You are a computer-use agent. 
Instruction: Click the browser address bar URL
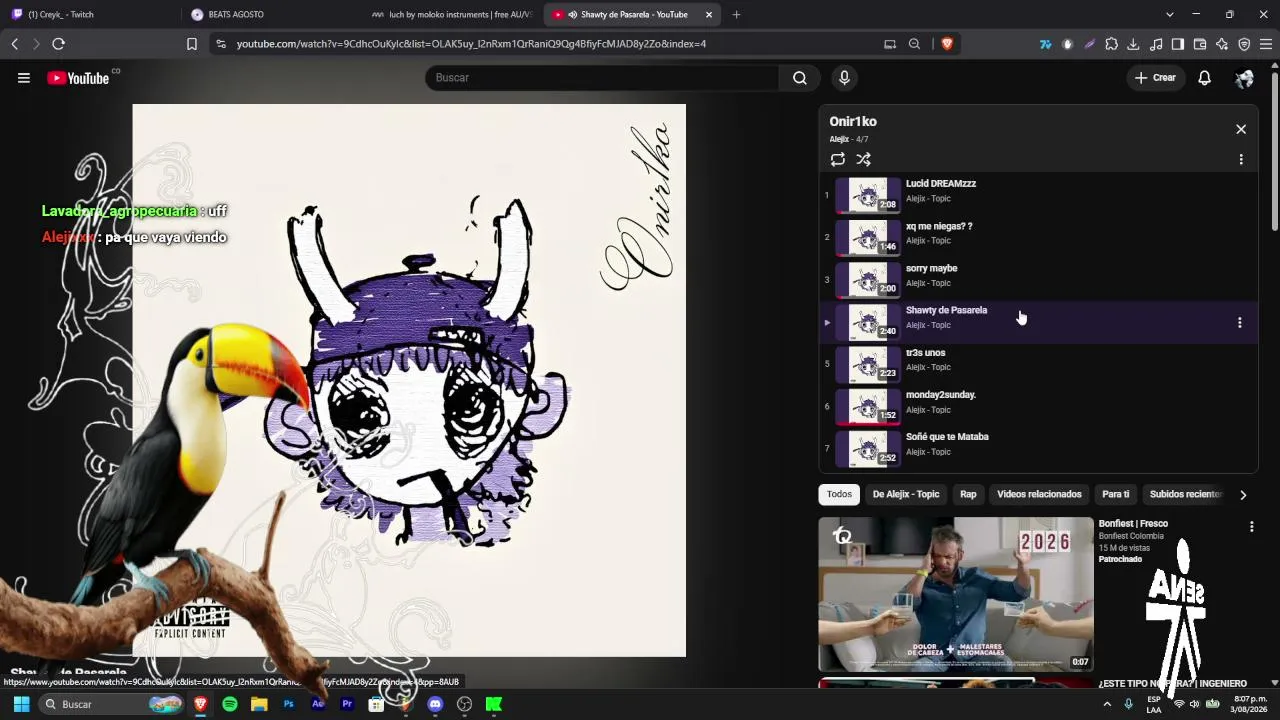point(471,44)
